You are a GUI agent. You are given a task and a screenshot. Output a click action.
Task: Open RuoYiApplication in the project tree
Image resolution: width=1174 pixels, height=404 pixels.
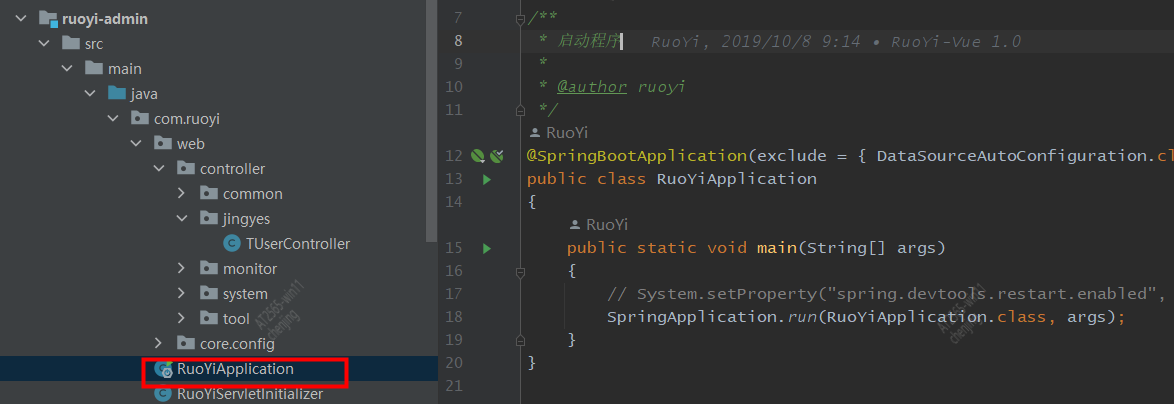[236, 369]
